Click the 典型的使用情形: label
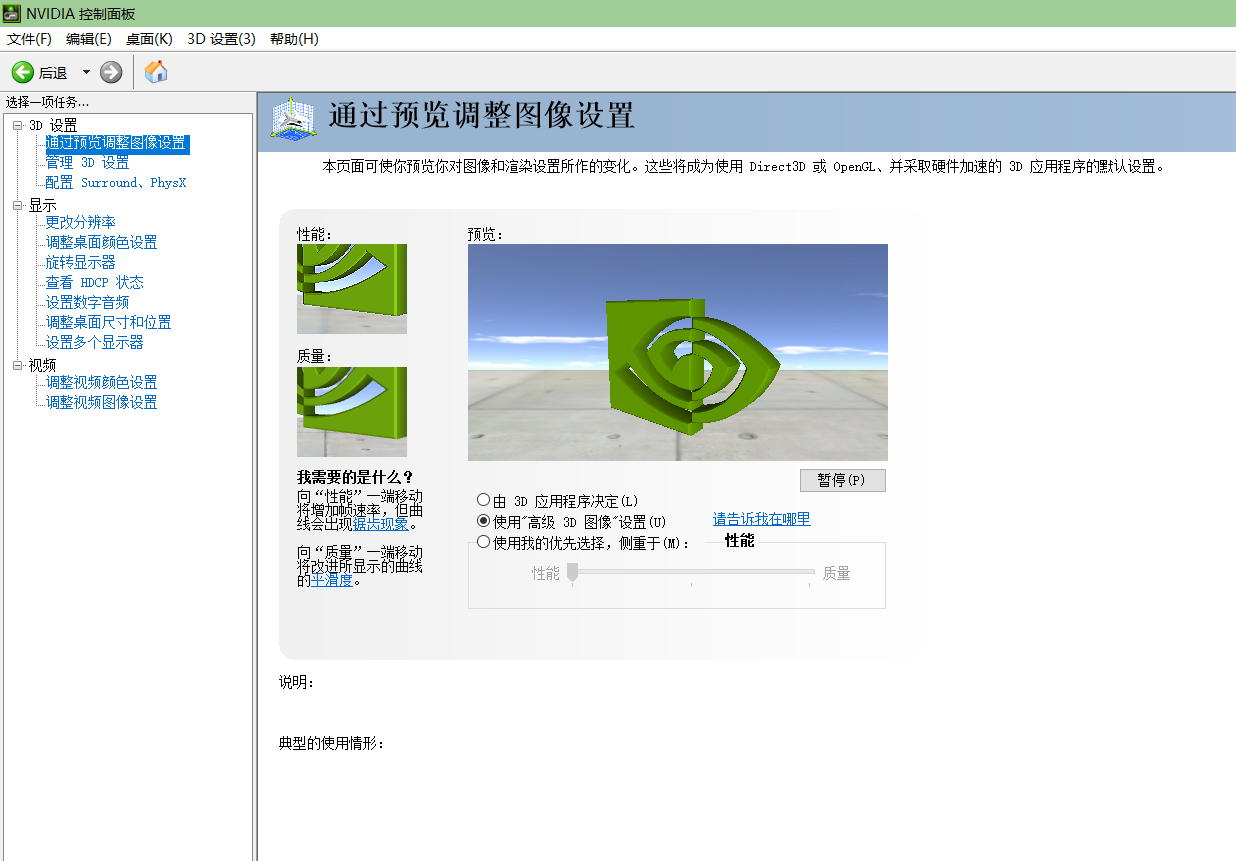1236x861 pixels. [332, 744]
